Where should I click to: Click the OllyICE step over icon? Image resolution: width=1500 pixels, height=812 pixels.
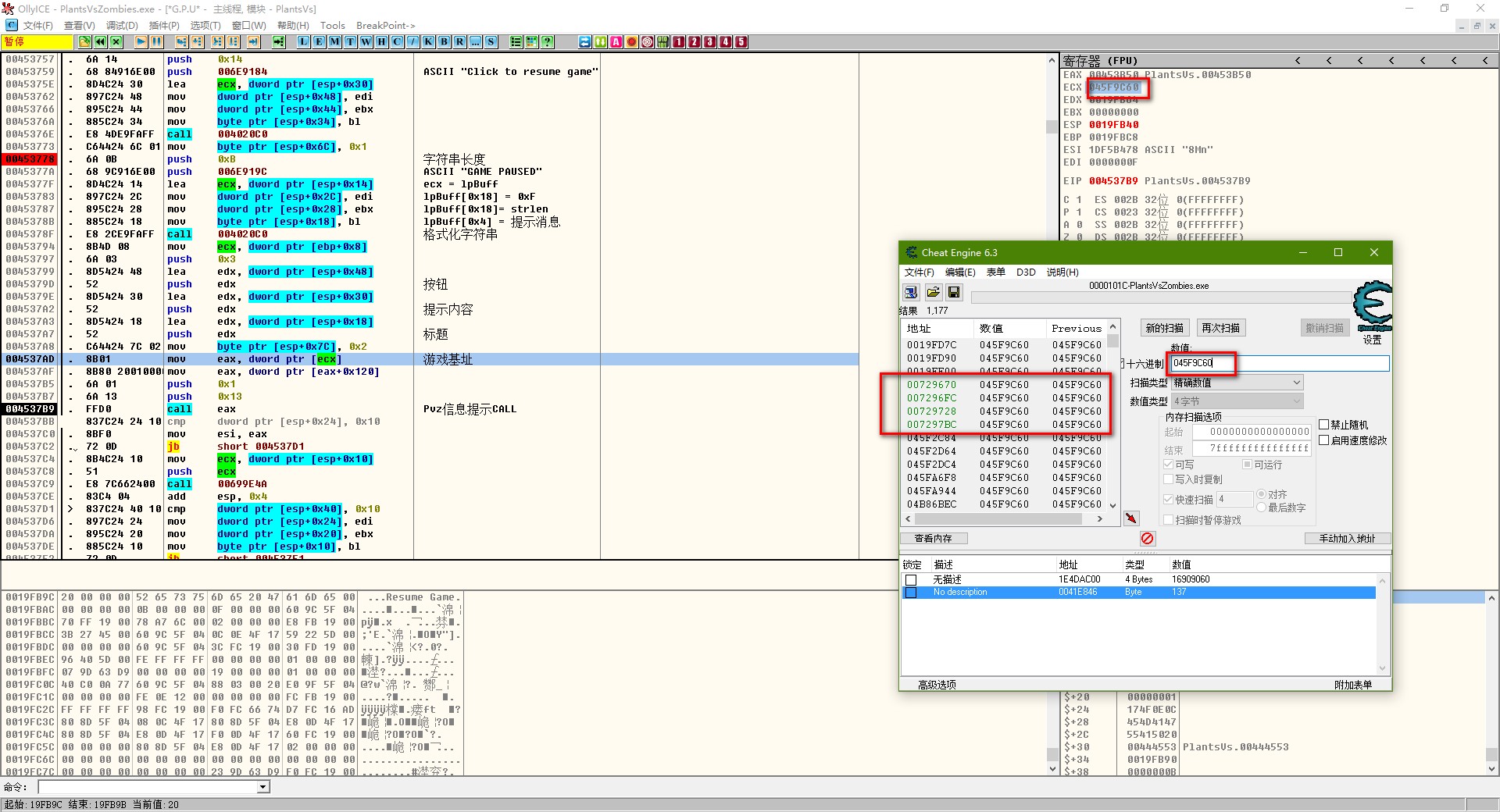(197, 42)
